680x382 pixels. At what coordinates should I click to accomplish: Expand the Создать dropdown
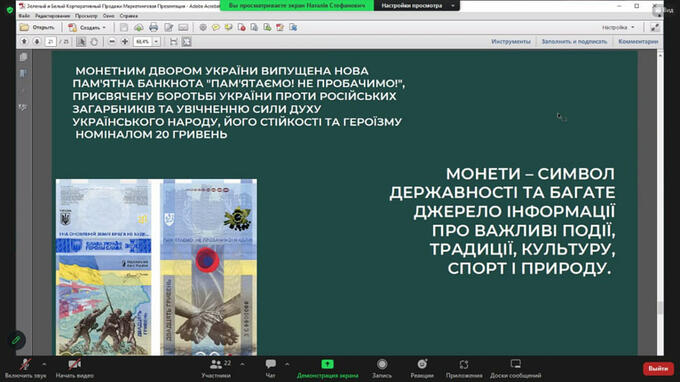(x=88, y=27)
